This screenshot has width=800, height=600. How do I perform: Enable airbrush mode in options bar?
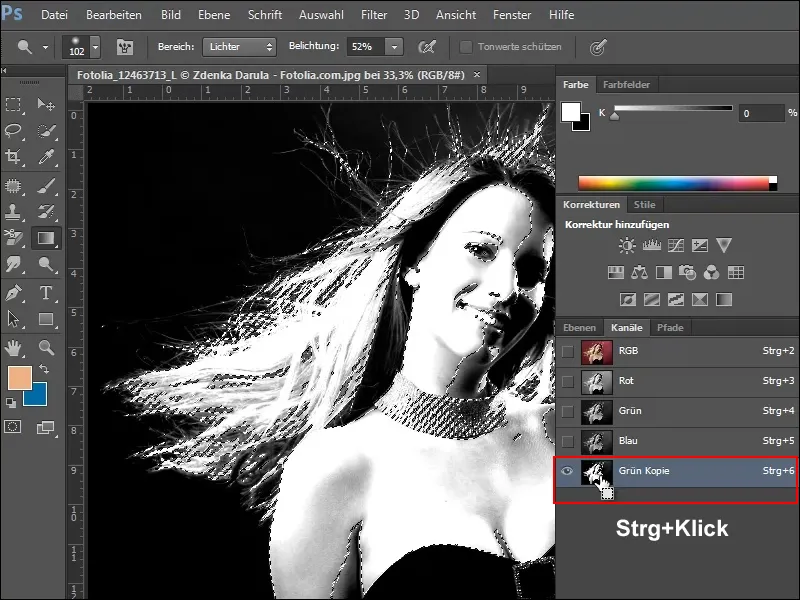(427, 47)
